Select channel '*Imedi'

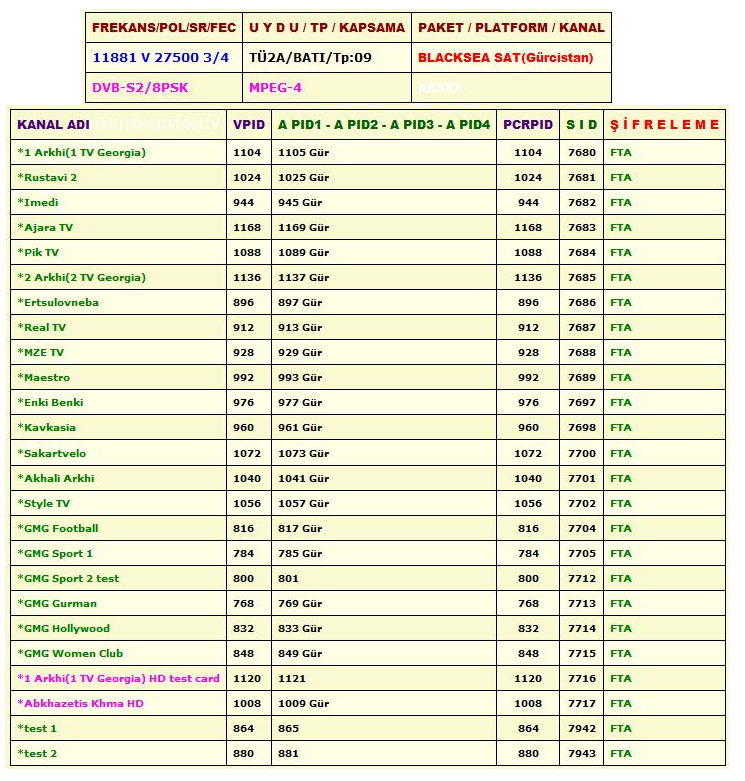click(x=38, y=202)
